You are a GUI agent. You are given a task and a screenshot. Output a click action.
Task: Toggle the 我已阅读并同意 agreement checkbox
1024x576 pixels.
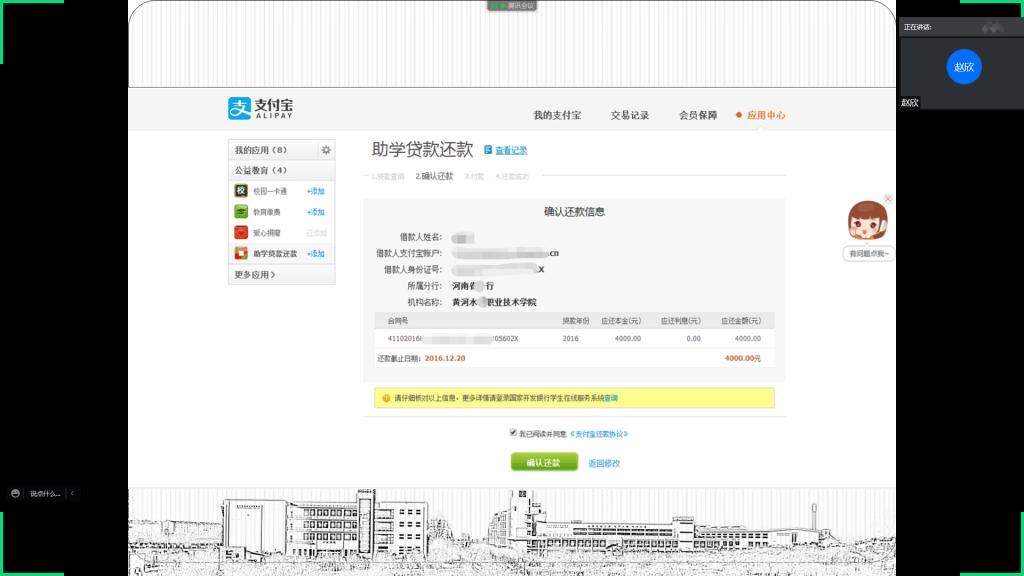click(x=513, y=433)
